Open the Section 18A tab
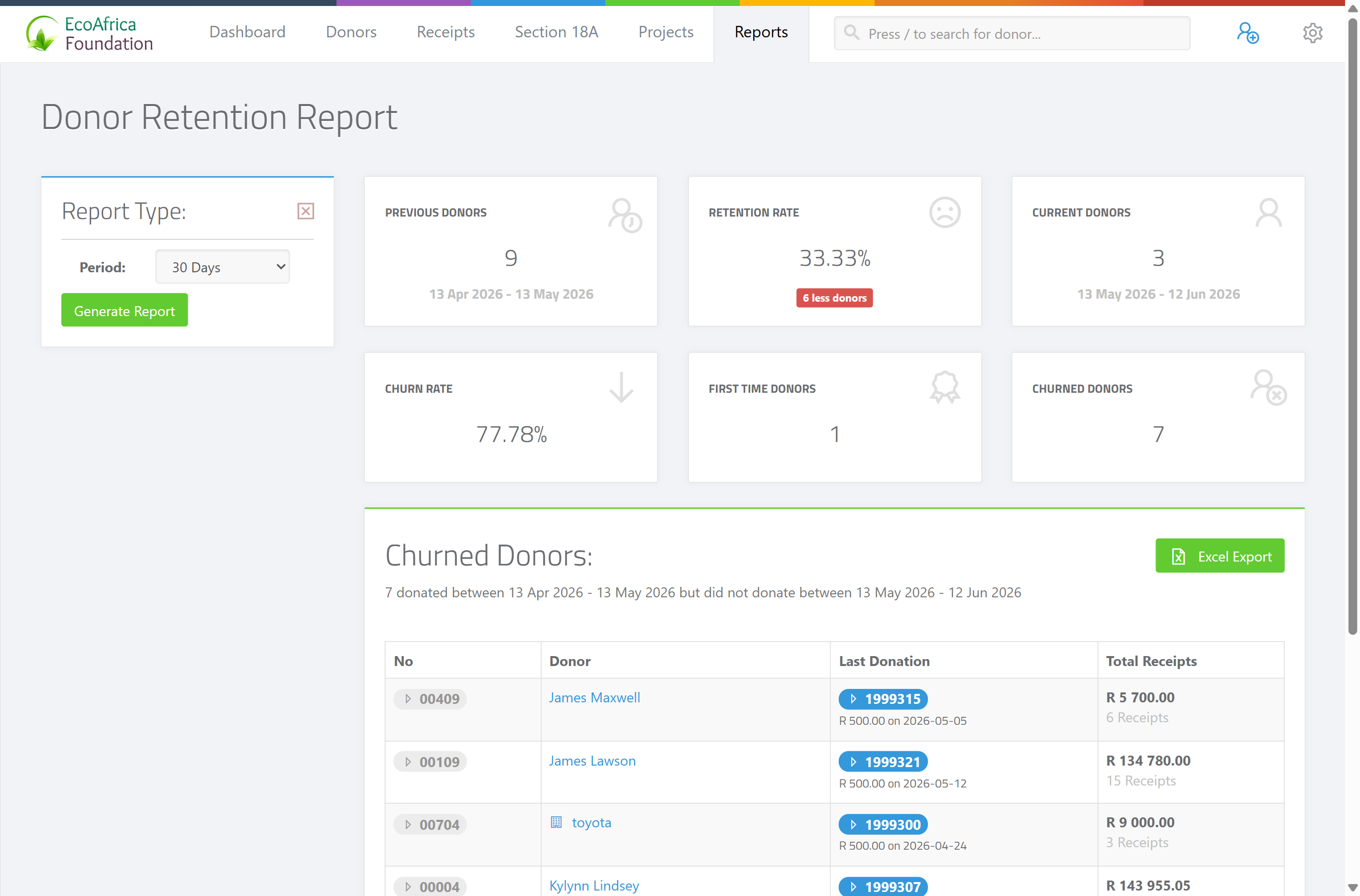The image size is (1360, 896). tap(557, 32)
